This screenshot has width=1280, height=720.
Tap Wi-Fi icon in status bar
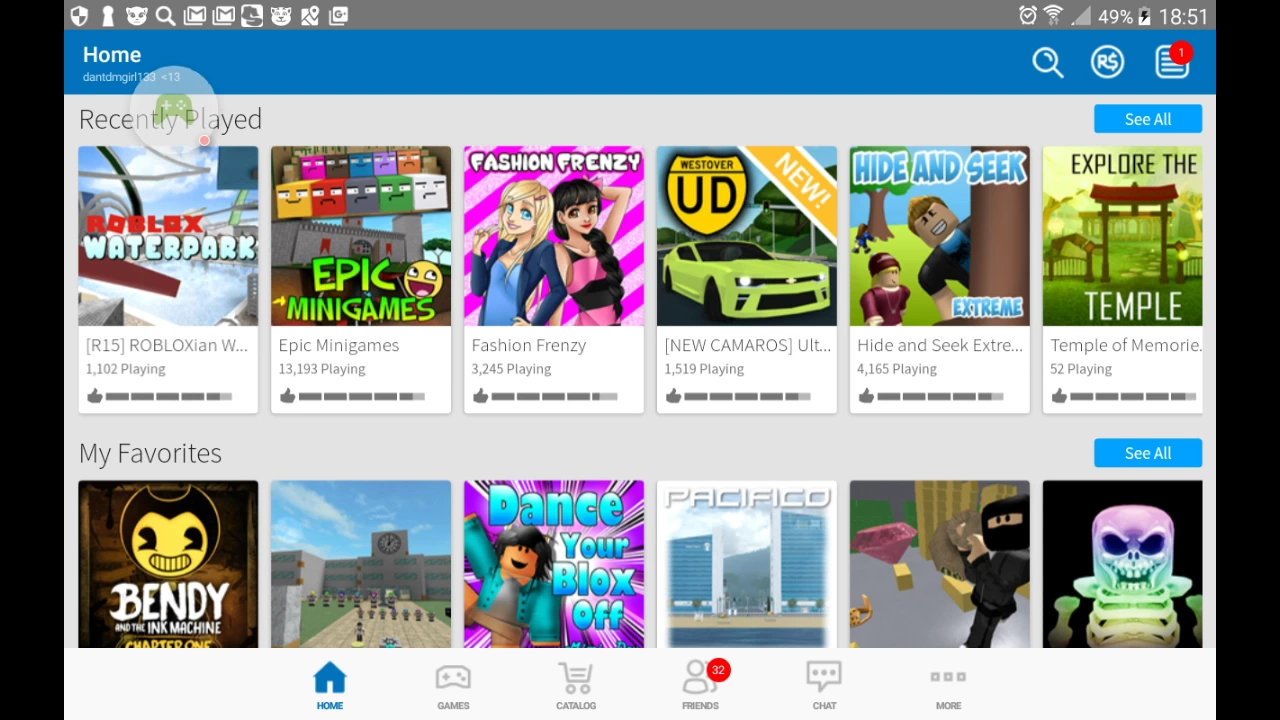click(1054, 15)
